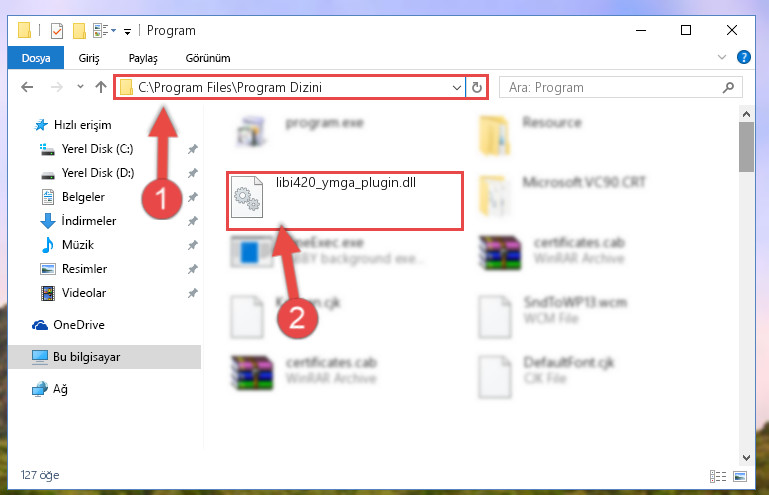The height and width of the screenshot is (495, 769).
Task: Expand the ribbon chevron
Action: [x=721, y=57]
